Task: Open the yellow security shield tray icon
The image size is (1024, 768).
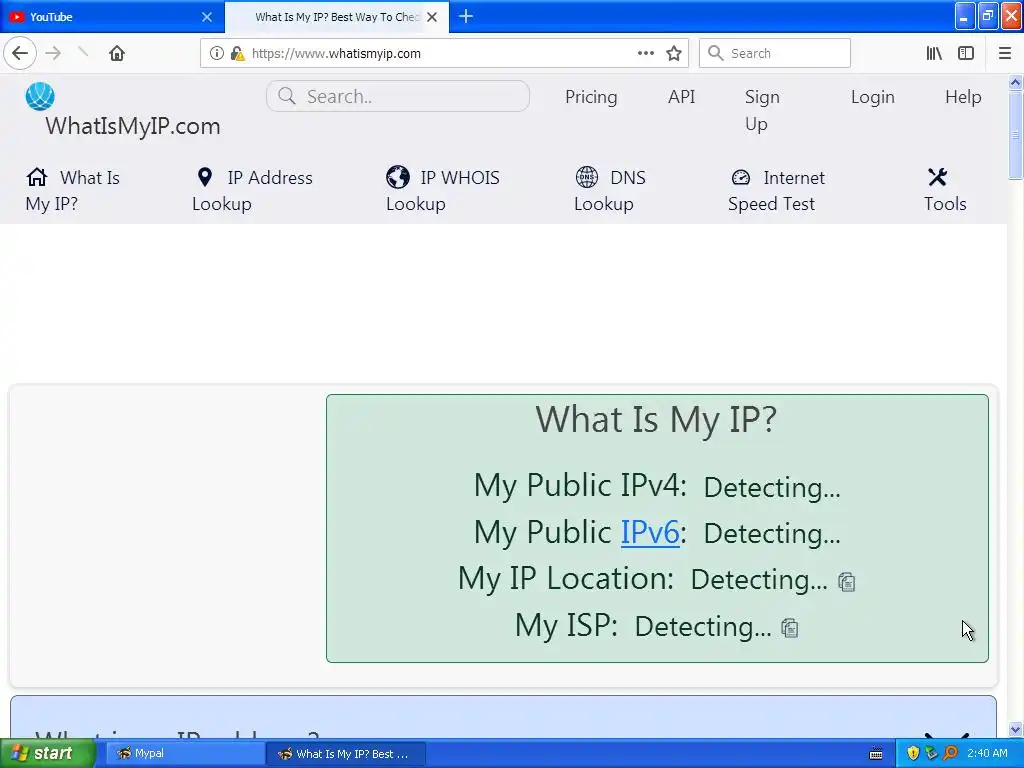Action: pos(913,753)
